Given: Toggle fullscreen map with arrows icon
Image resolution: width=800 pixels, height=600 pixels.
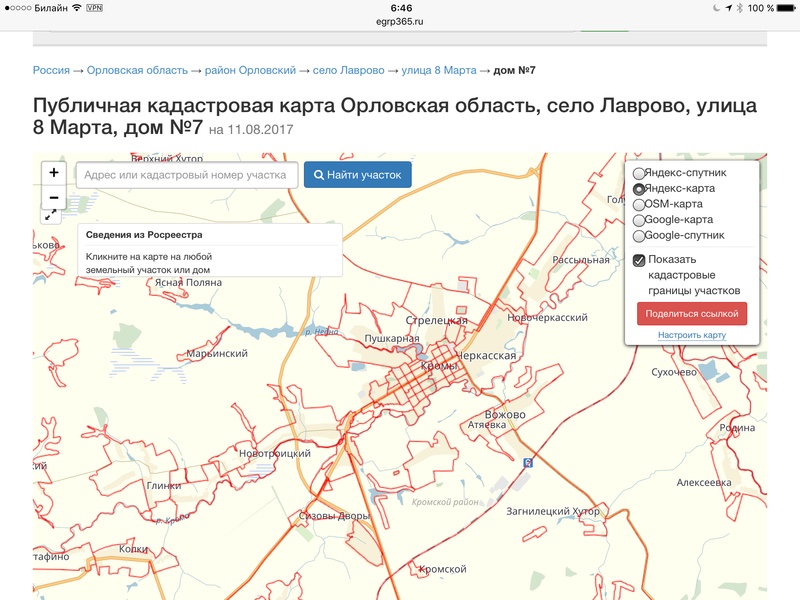Looking at the screenshot, I should coord(51,216).
